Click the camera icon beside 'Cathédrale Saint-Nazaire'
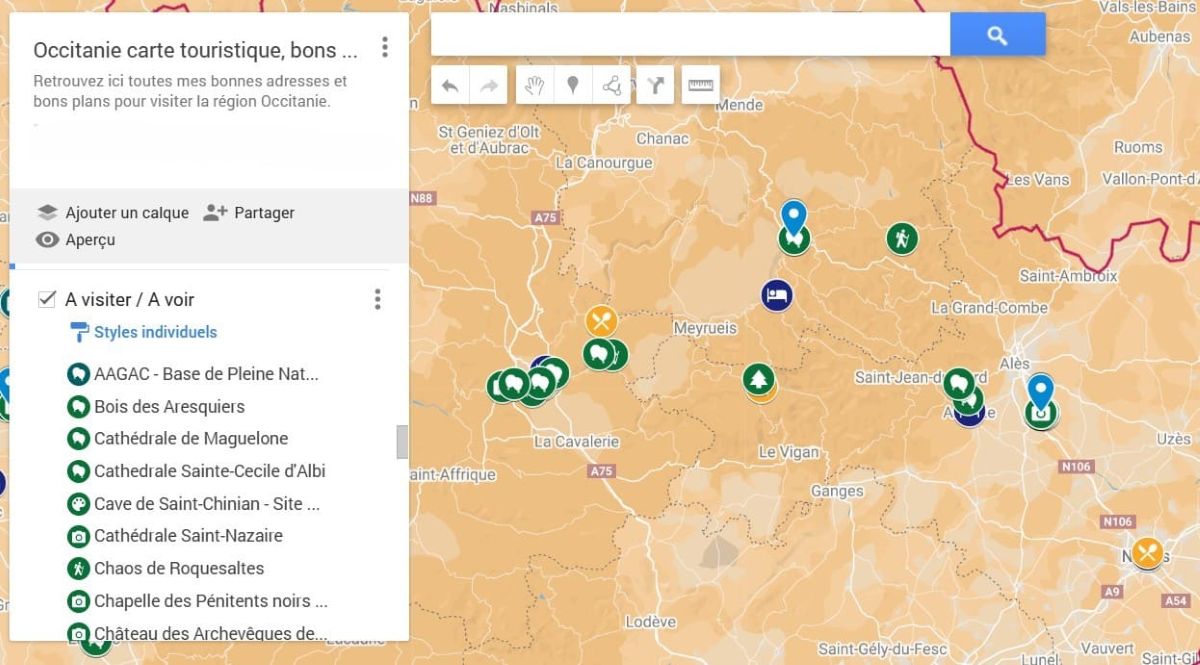Viewport: 1200px width, 665px height. [78, 536]
